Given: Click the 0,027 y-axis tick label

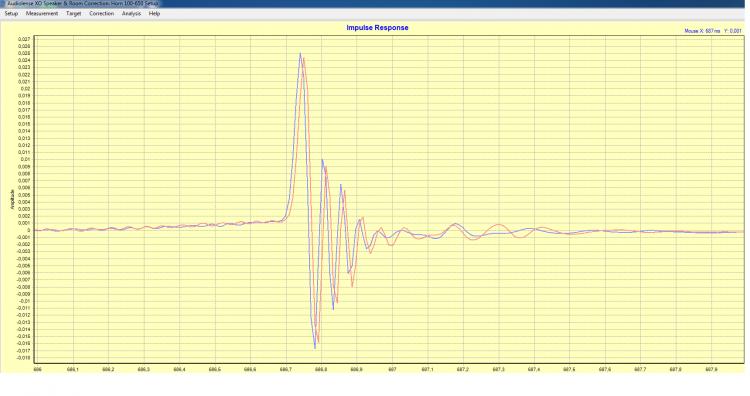Looking at the screenshot, I should pos(24,39).
